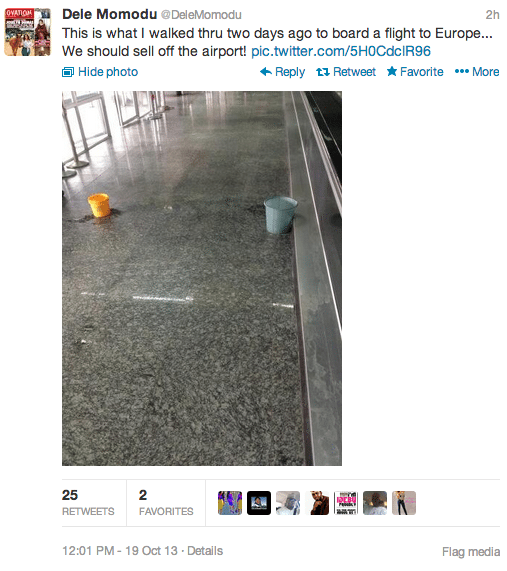Open the pic.twitter.com/5H0CdcIR96 link
Screen dimensions: 507x571
click(x=341, y=51)
